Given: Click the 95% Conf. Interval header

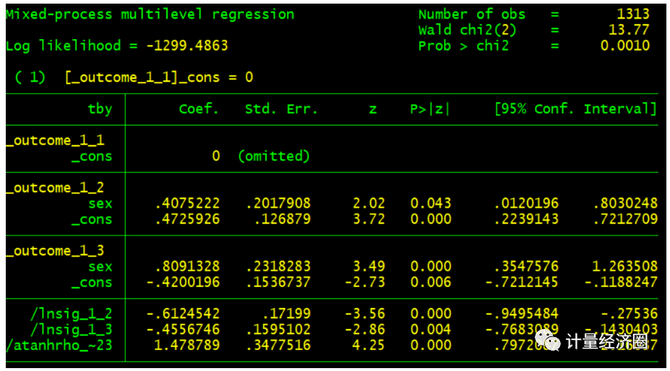Looking at the screenshot, I should tap(575, 109).
